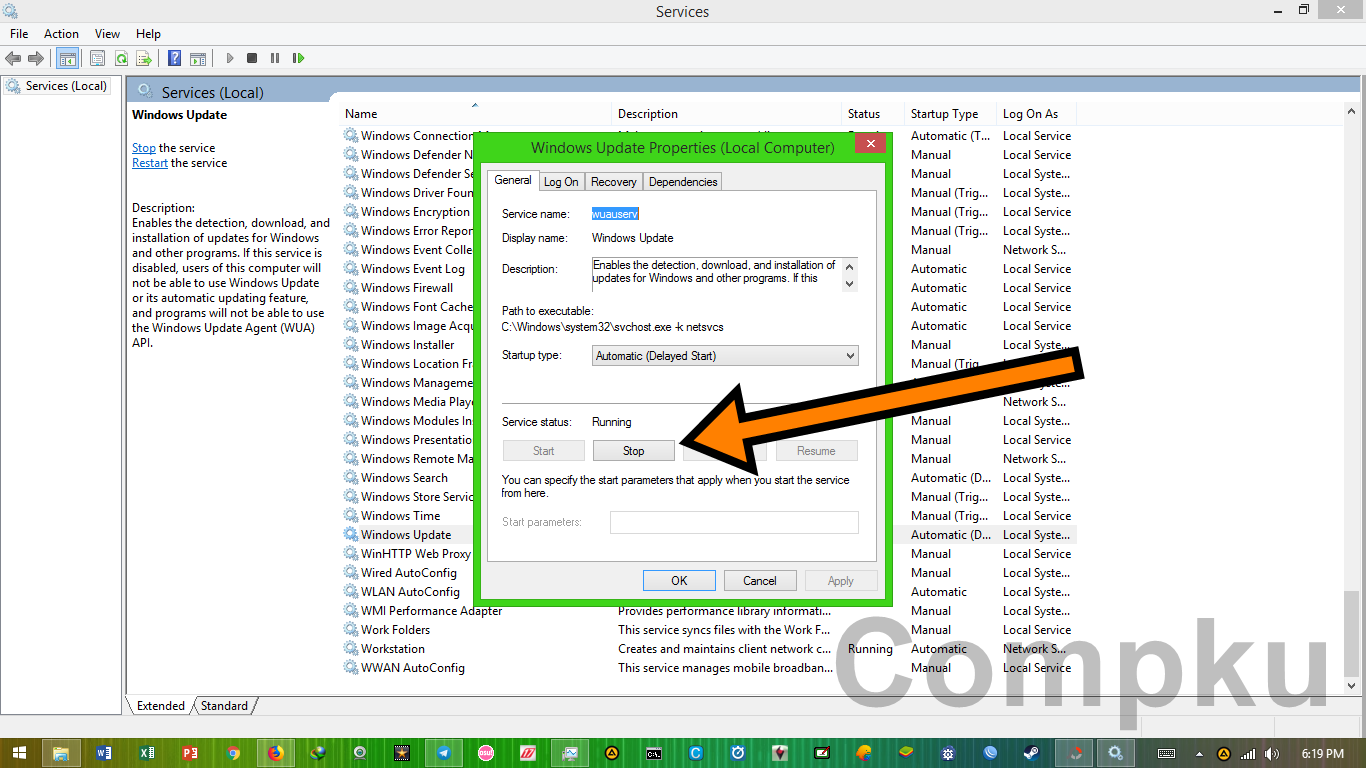Click the gear icon beside Windows Firewall
The width and height of the screenshot is (1366, 768).
[x=351, y=287]
